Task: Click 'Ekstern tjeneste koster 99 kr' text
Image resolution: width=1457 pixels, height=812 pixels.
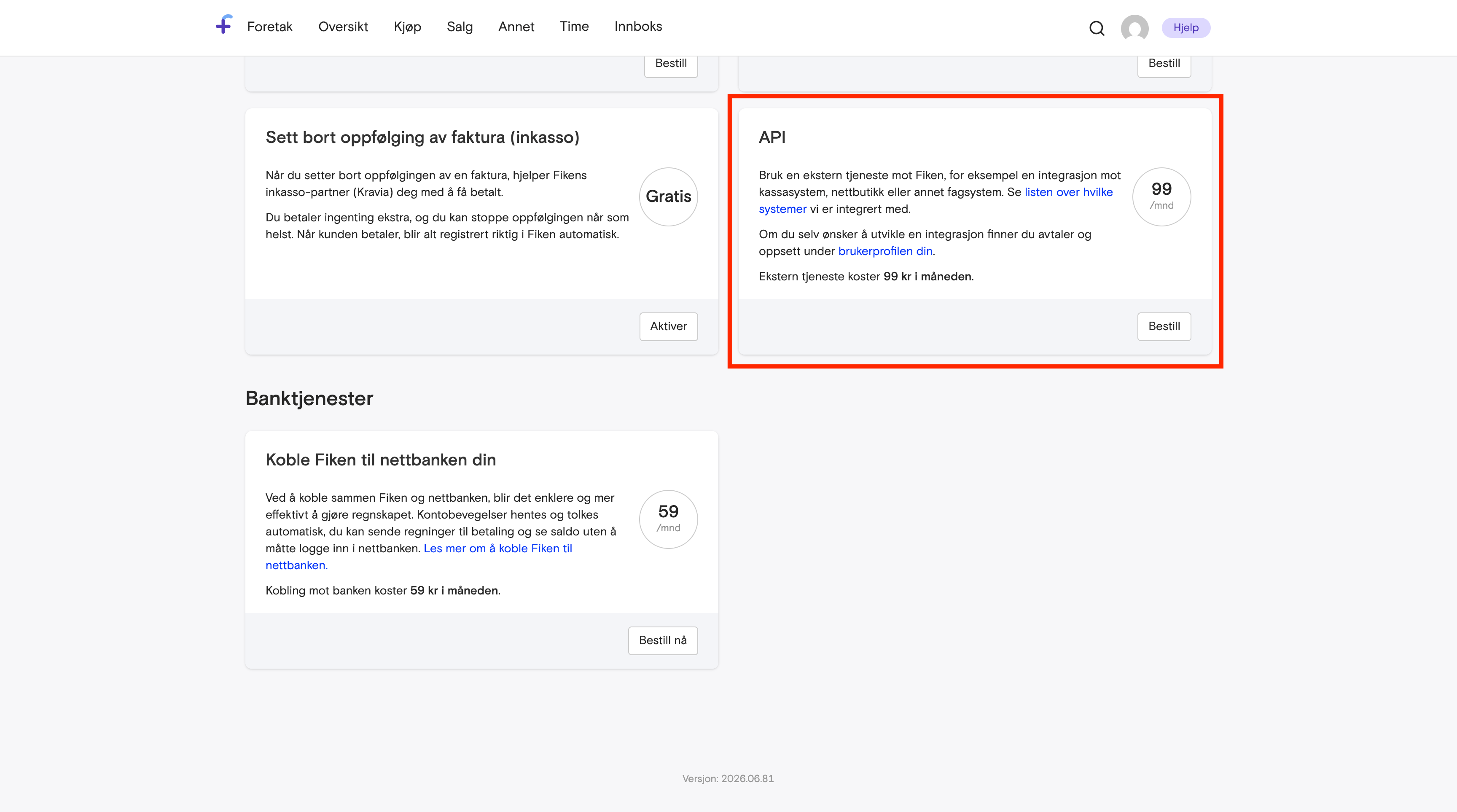Action: pyautogui.click(x=866, y=277)
